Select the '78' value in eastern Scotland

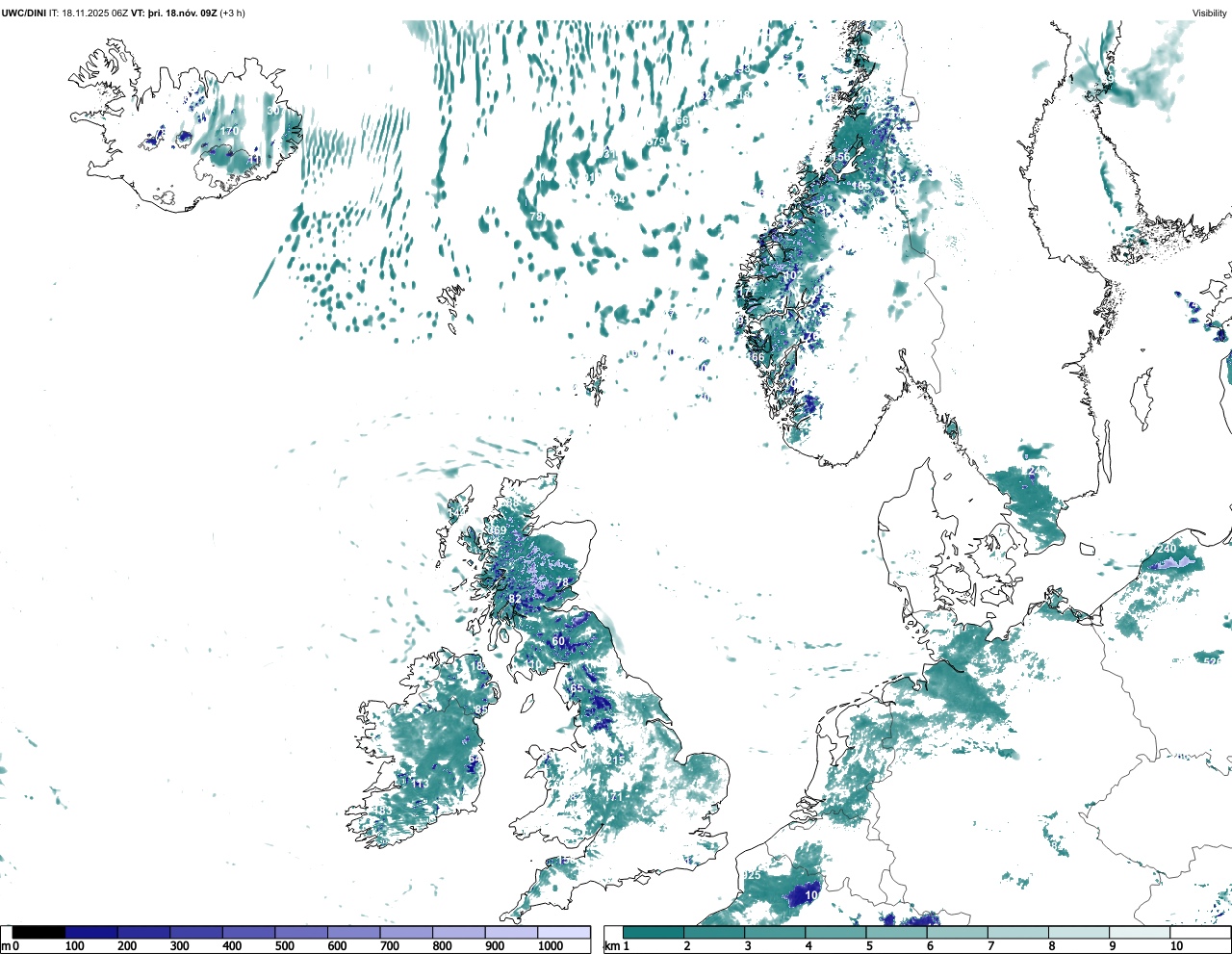563,582
